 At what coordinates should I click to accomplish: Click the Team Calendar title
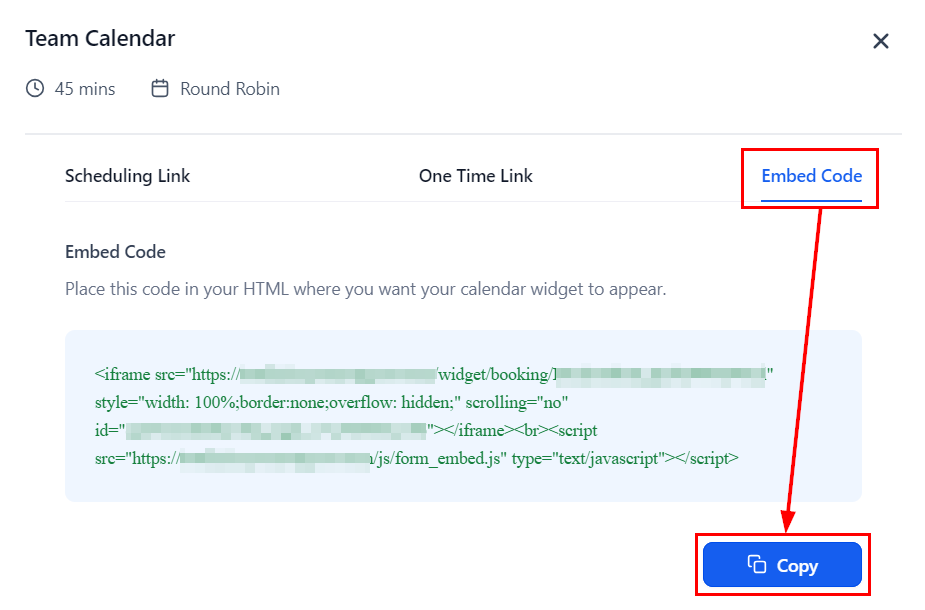[x=100, y=39]
